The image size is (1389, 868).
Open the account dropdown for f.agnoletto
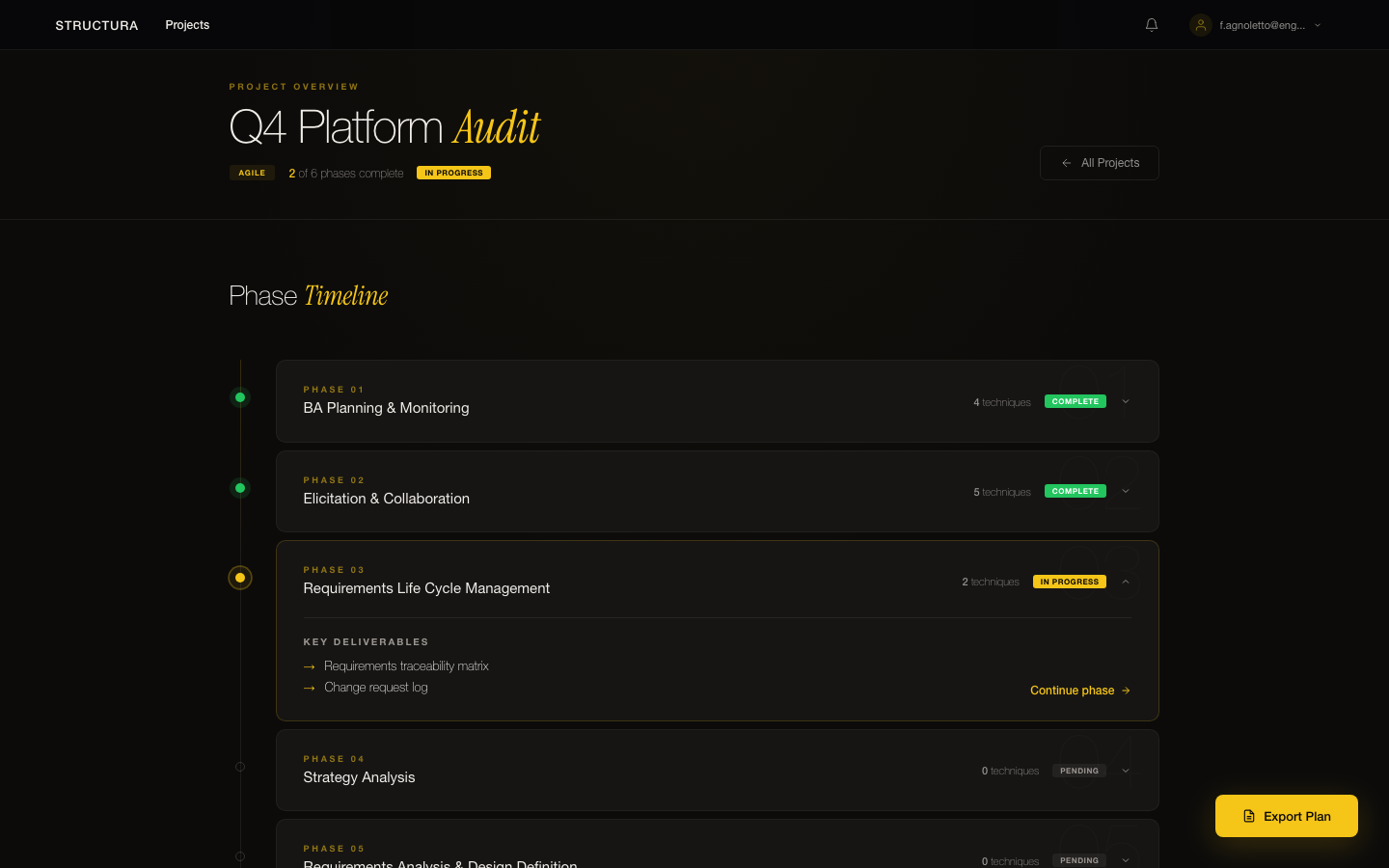1318,26
